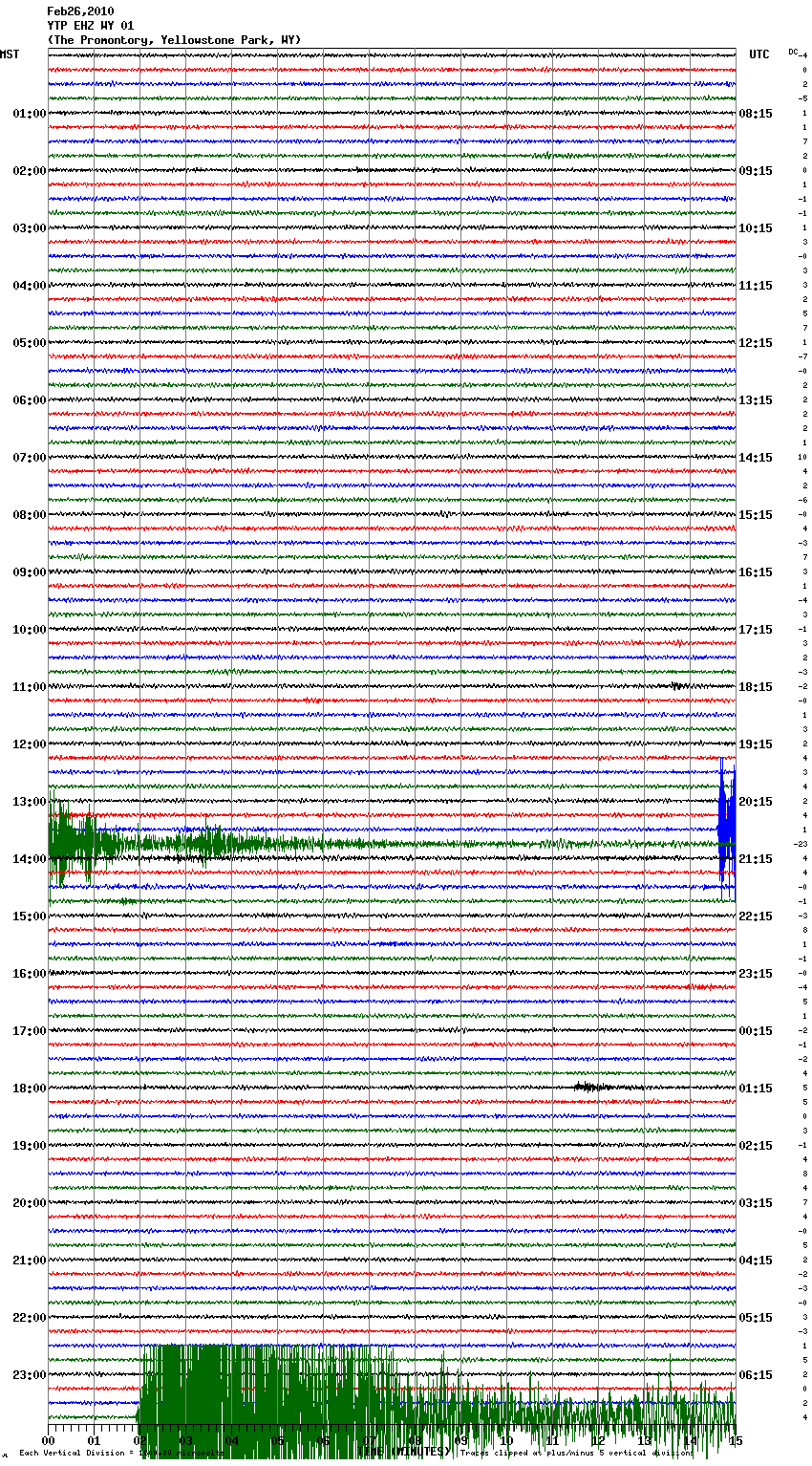The height and width of the screenshot is (1466, 812).
Task: Select the 12:00 MST hour label
Action: point(30,744)
